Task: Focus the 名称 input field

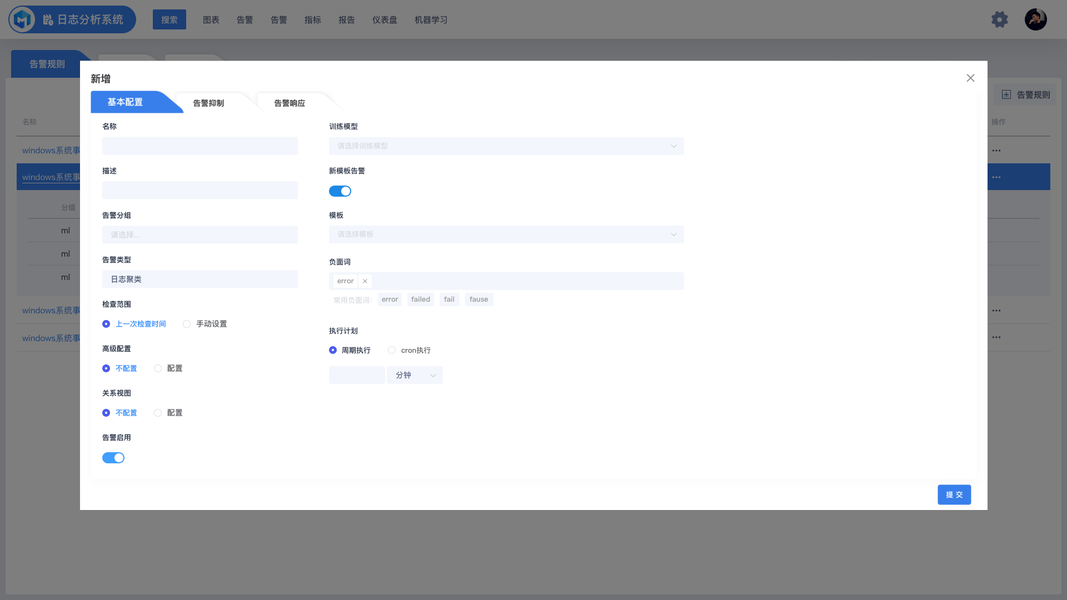Action: point(200,146)
